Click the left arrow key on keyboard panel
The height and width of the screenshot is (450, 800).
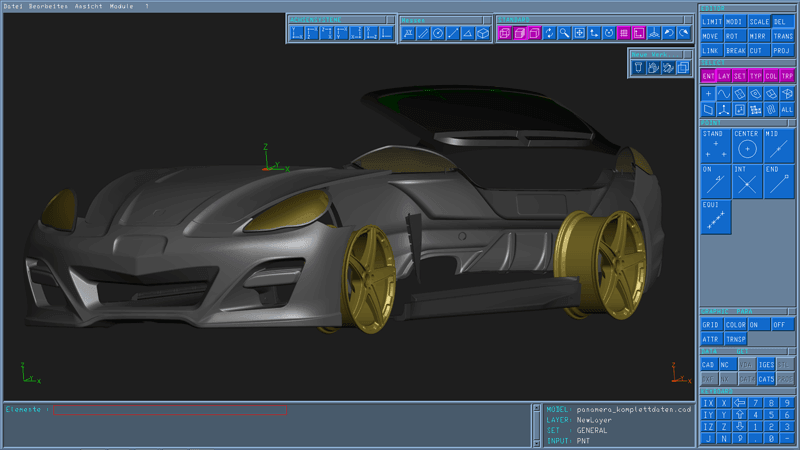(739, 403)
